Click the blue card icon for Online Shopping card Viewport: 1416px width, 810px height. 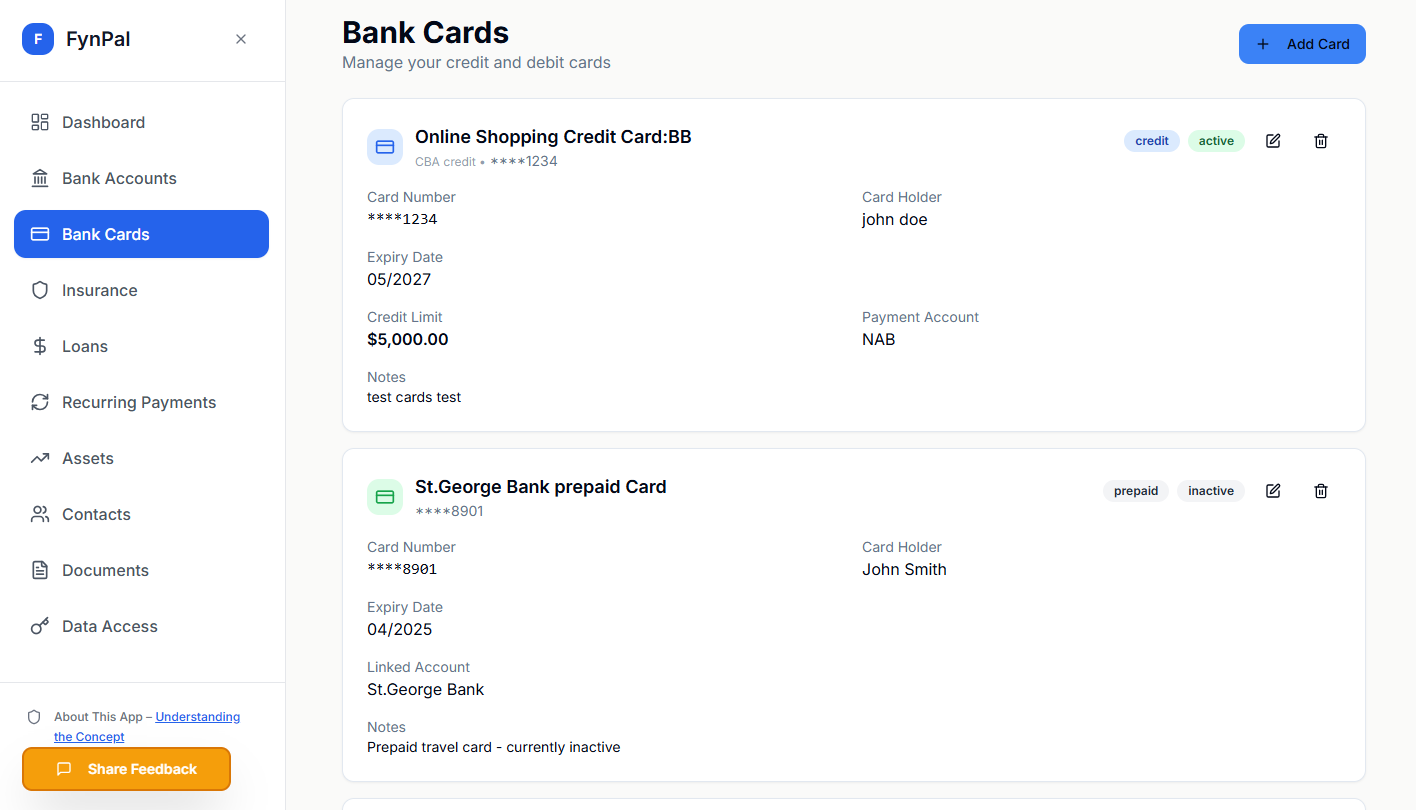tap(385, 146)
